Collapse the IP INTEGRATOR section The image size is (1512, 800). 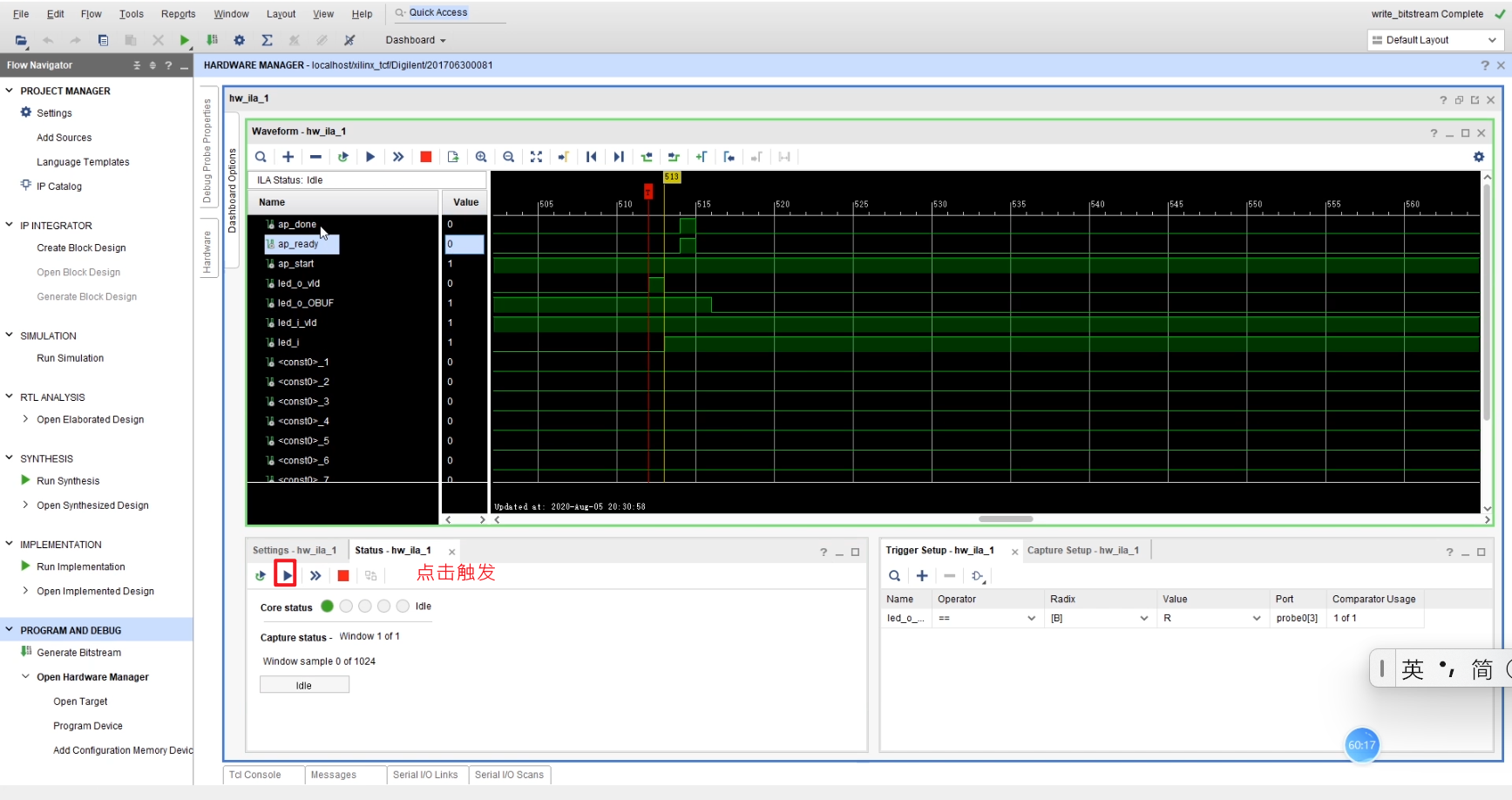click(x=10, y=225)
